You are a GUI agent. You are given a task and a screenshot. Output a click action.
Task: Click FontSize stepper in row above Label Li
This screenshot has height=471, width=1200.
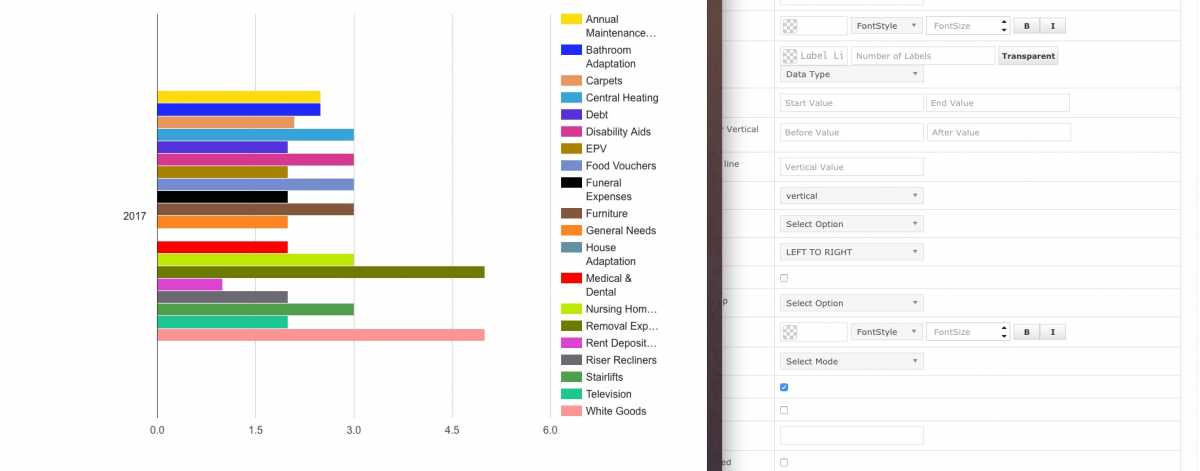1004,25
